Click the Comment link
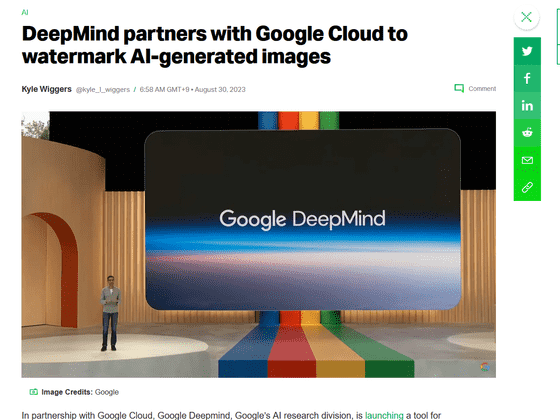This screenshot has height=420, width=560. (x=482, y=89)
